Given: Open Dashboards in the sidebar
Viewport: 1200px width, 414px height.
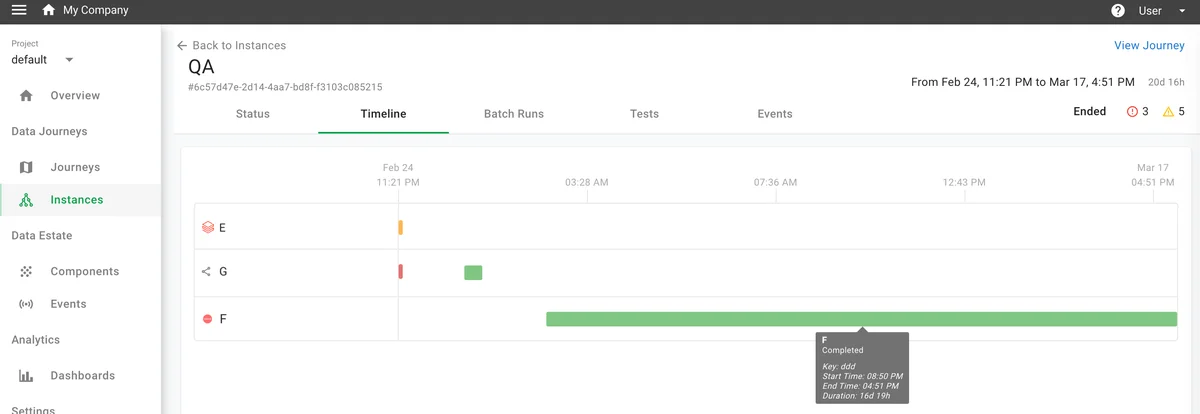Looking at the screenshot, I should pos(82,376).
